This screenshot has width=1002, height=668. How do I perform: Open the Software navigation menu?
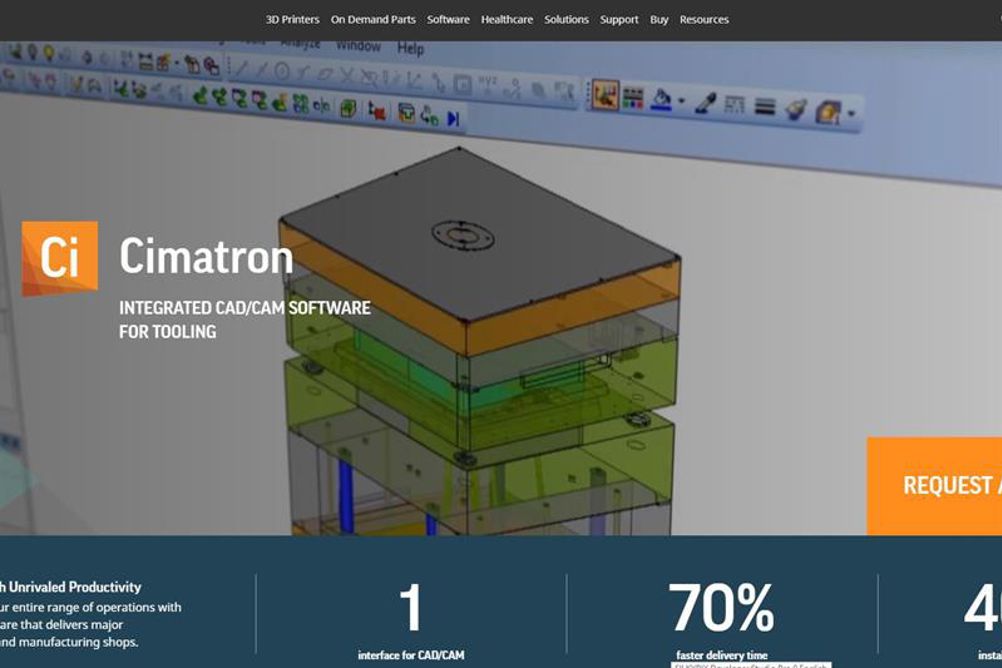(448, 20)
